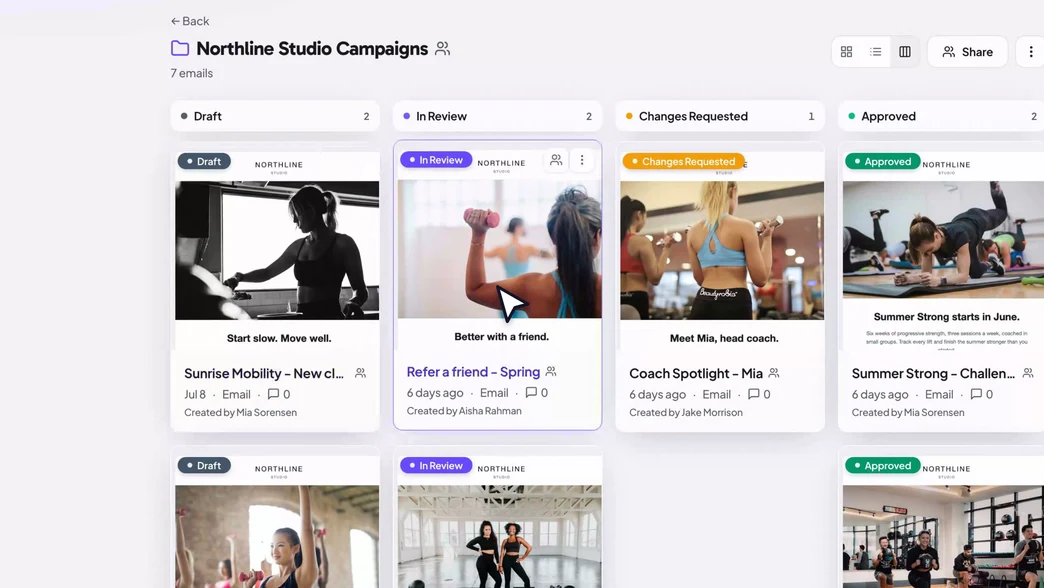
Task: Switch to list view
Action: 876,52
